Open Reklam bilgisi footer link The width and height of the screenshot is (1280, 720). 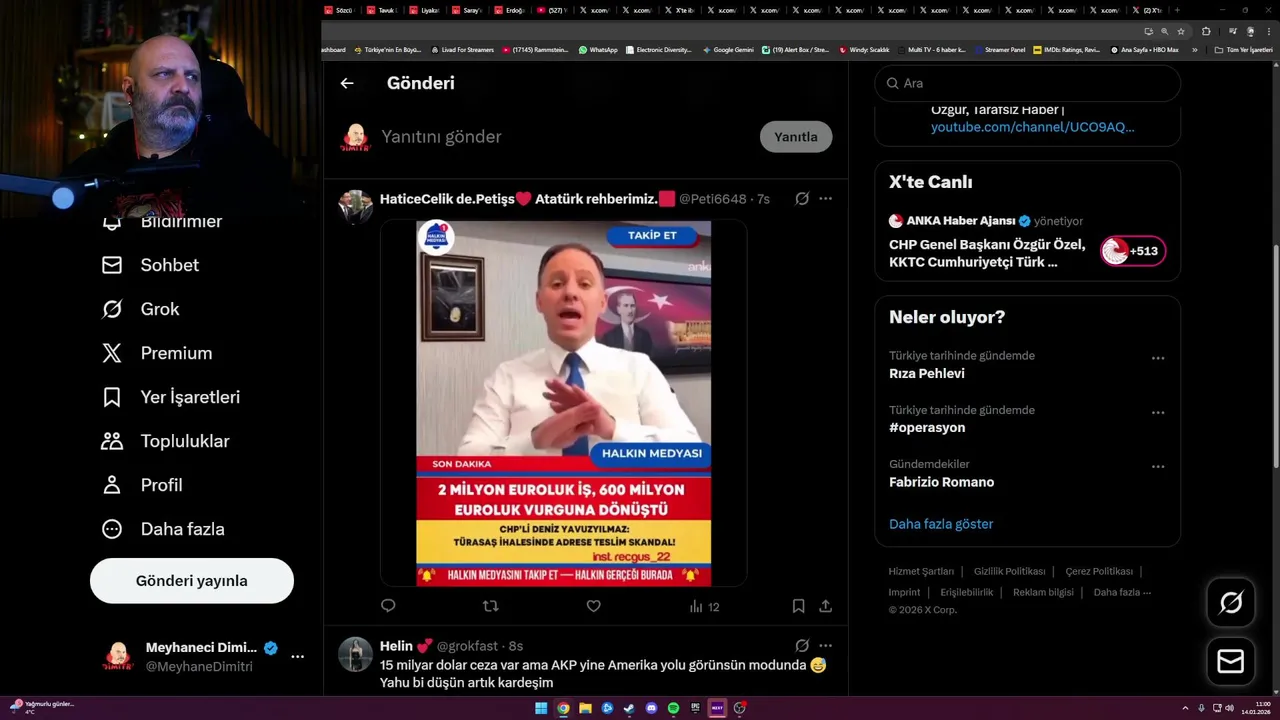pos(1043,592)
